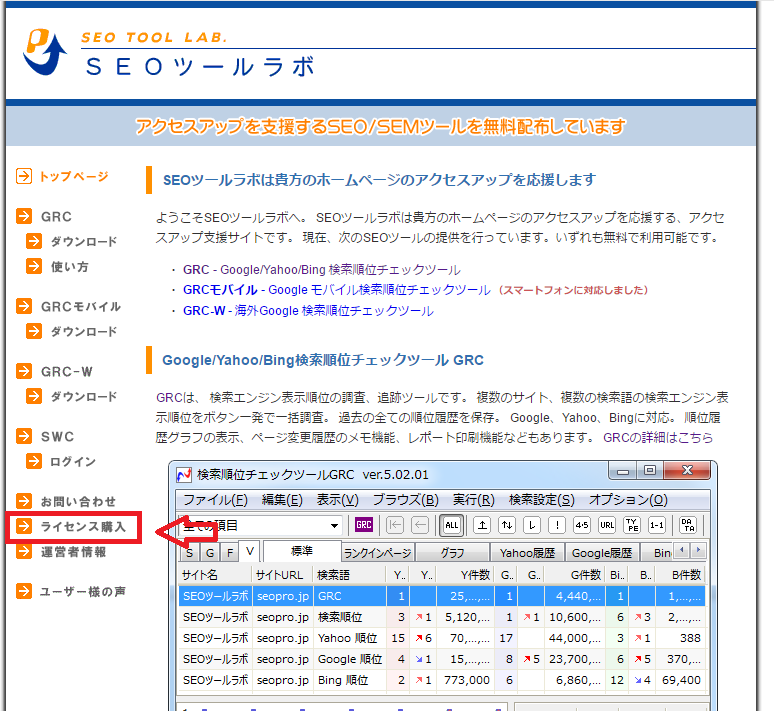This screenshot has width=774, height=711.
Task: Click the URL filter icon
Action: click(607, 525)
